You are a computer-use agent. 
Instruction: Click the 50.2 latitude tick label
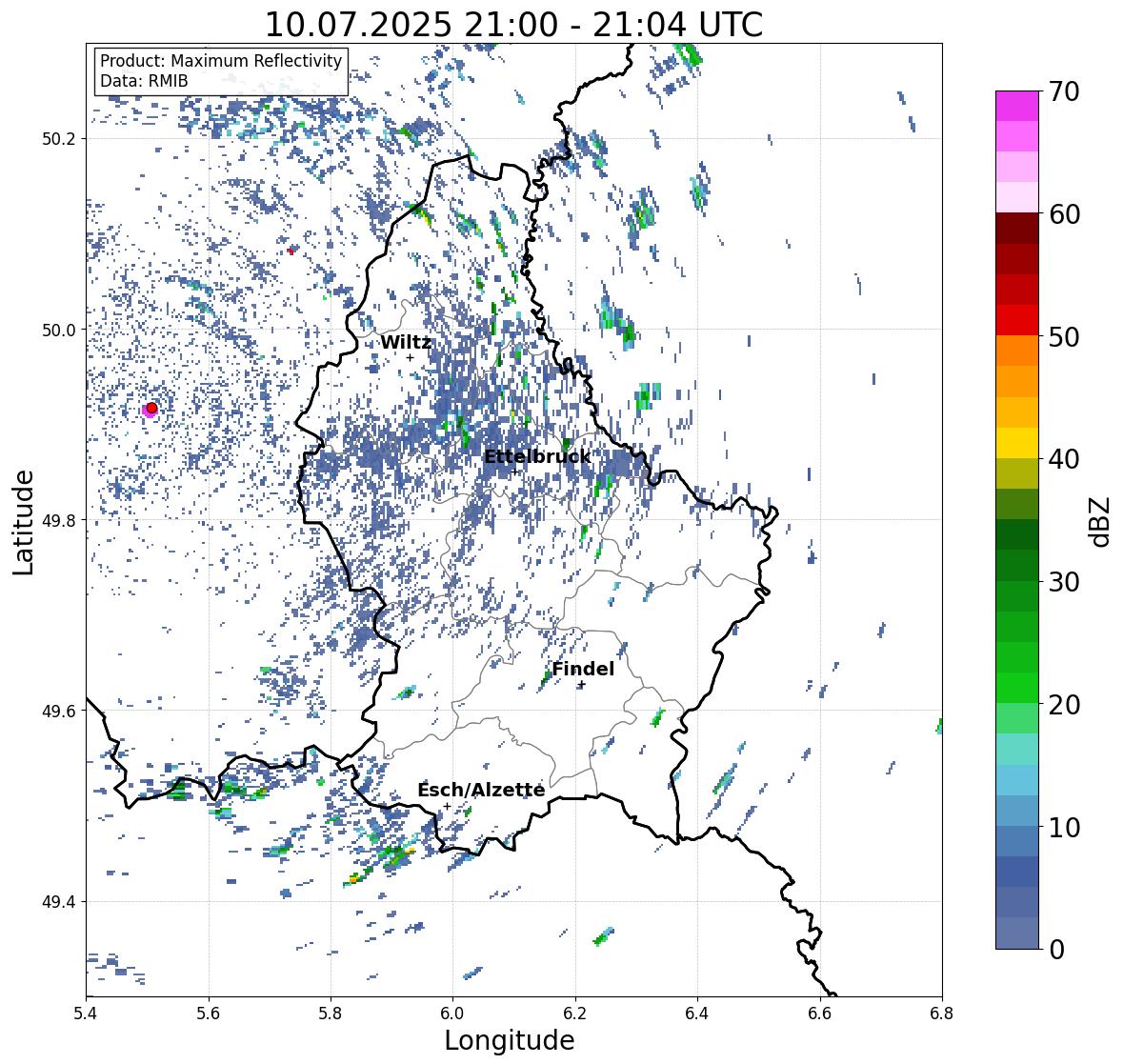coord(59,139)
